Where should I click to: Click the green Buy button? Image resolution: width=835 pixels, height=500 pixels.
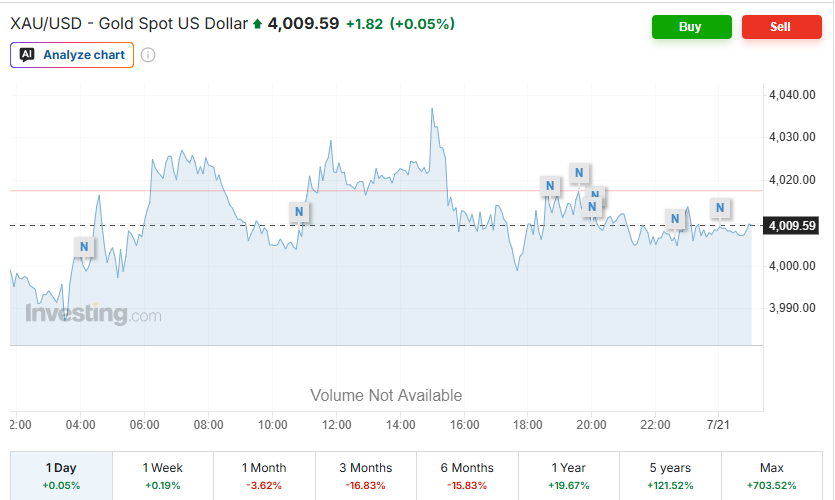692,27
